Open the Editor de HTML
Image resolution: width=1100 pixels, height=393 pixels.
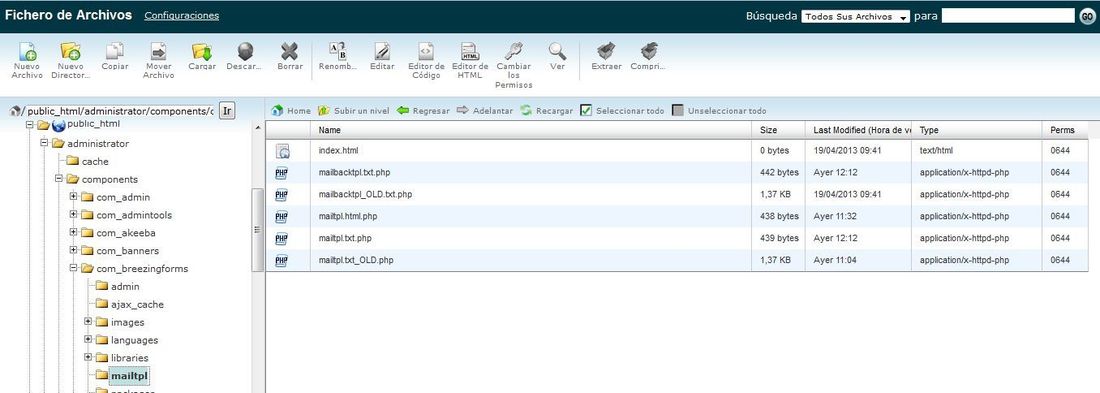pyautogui.click(x=469, y=51)
